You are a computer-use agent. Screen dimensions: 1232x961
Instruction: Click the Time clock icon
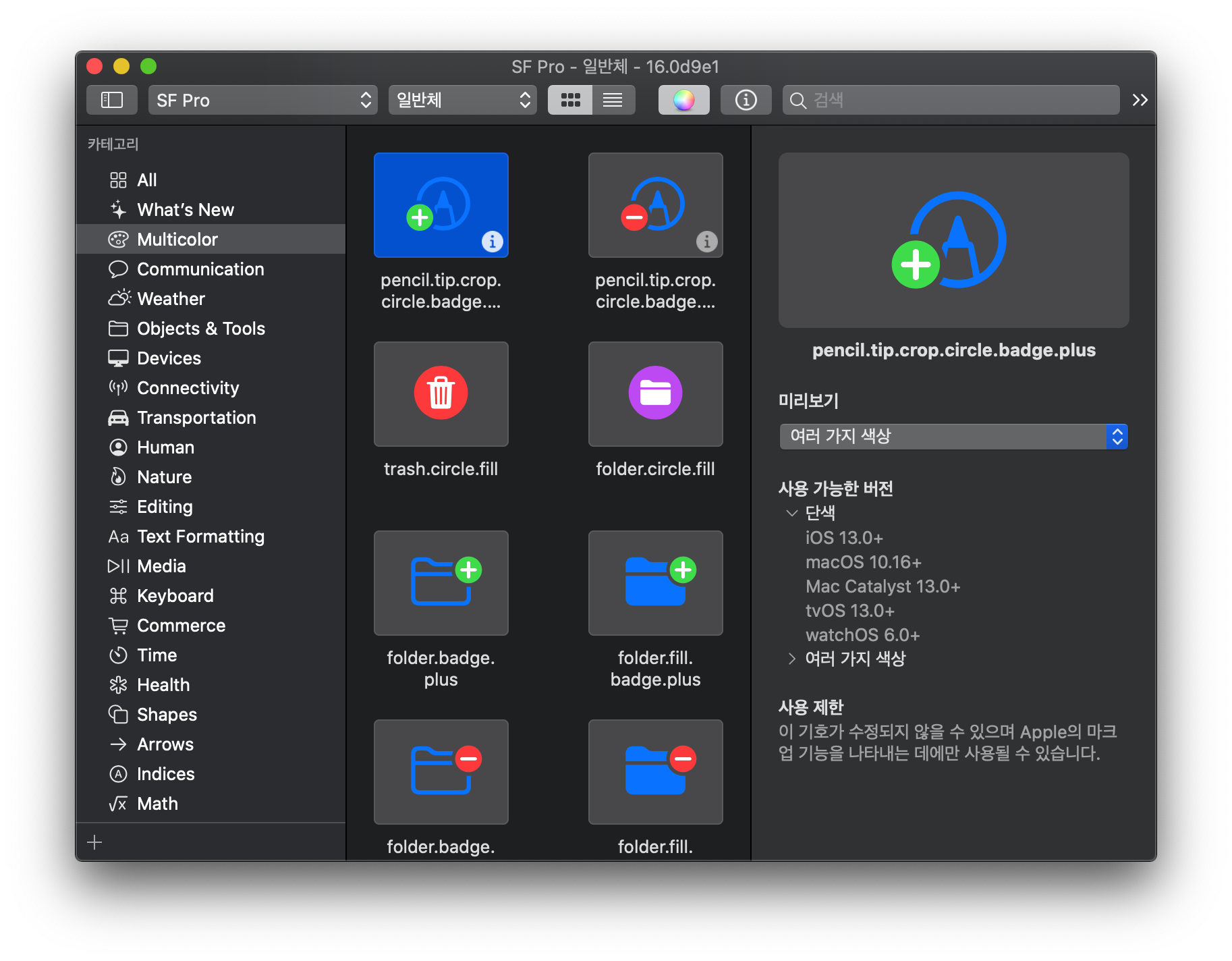tap(118, 655)
